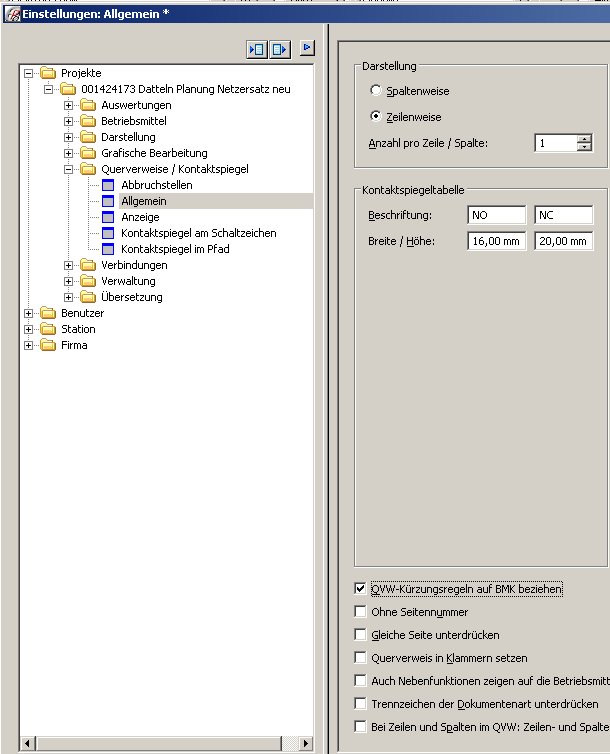The image size is (610, 754).
Task: Tick Querverweis in Klammern setzen
Action: point(360,657)
